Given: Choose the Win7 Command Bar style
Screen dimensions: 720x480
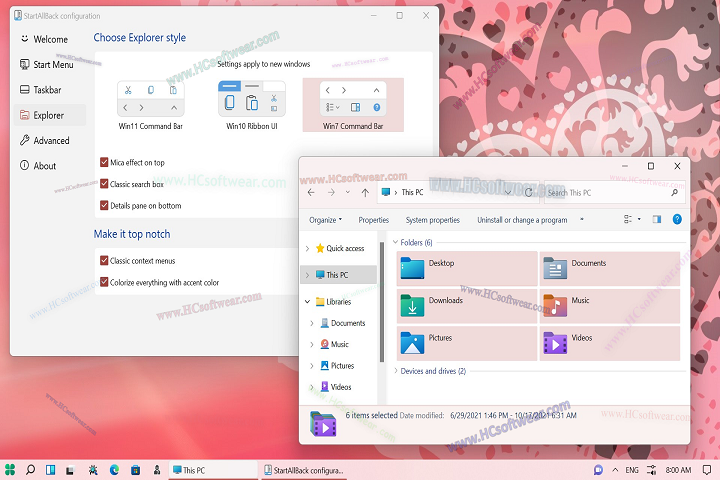Looking at the screenshot, I should click(353, 105).
